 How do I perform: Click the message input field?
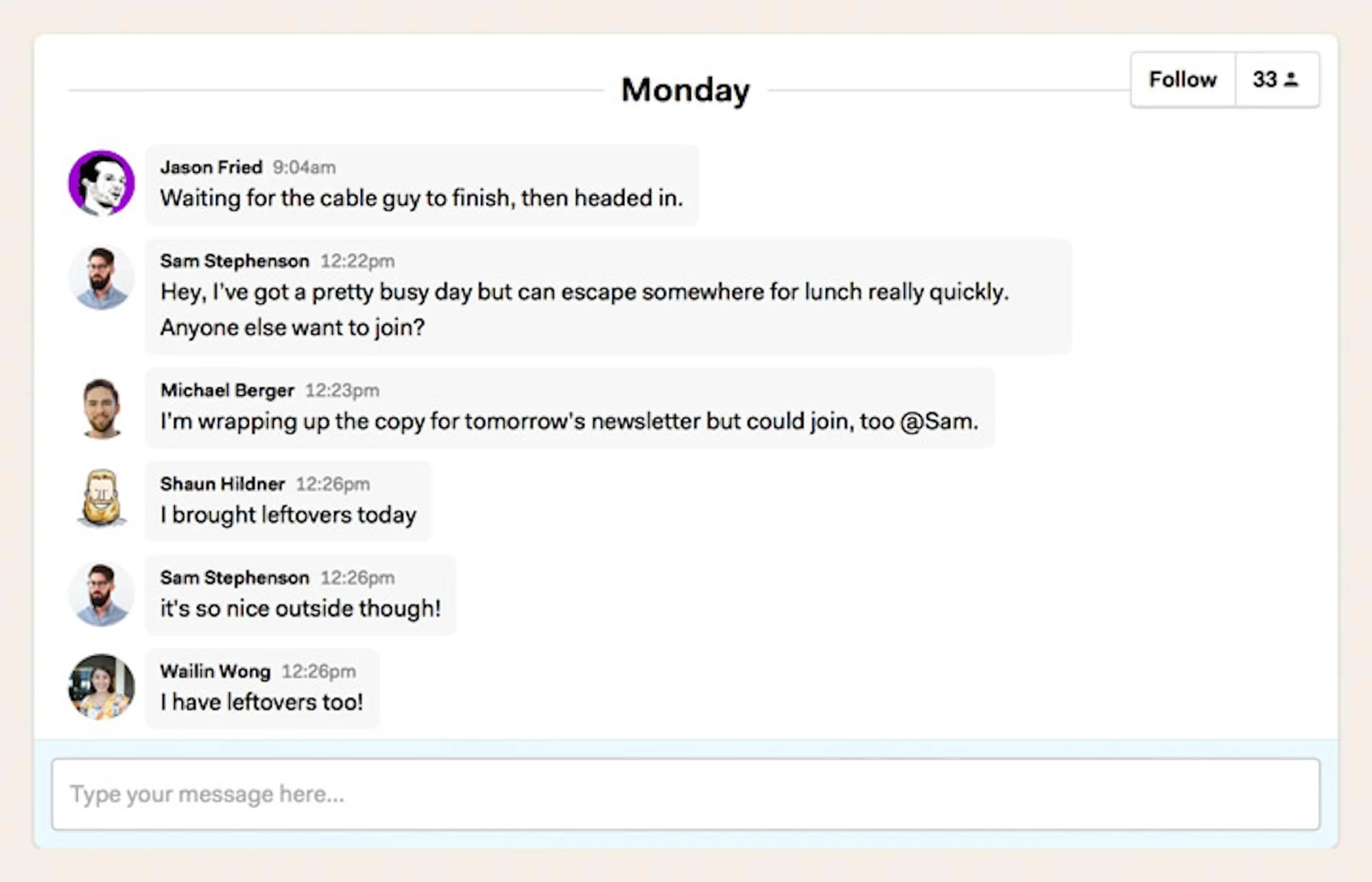pyautogui.click(x=686, y=793)
